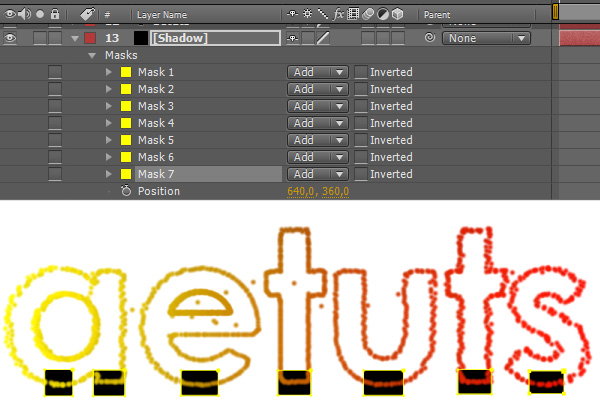Click the Shadow layer name field
The image size is (600, 400).
215,38
